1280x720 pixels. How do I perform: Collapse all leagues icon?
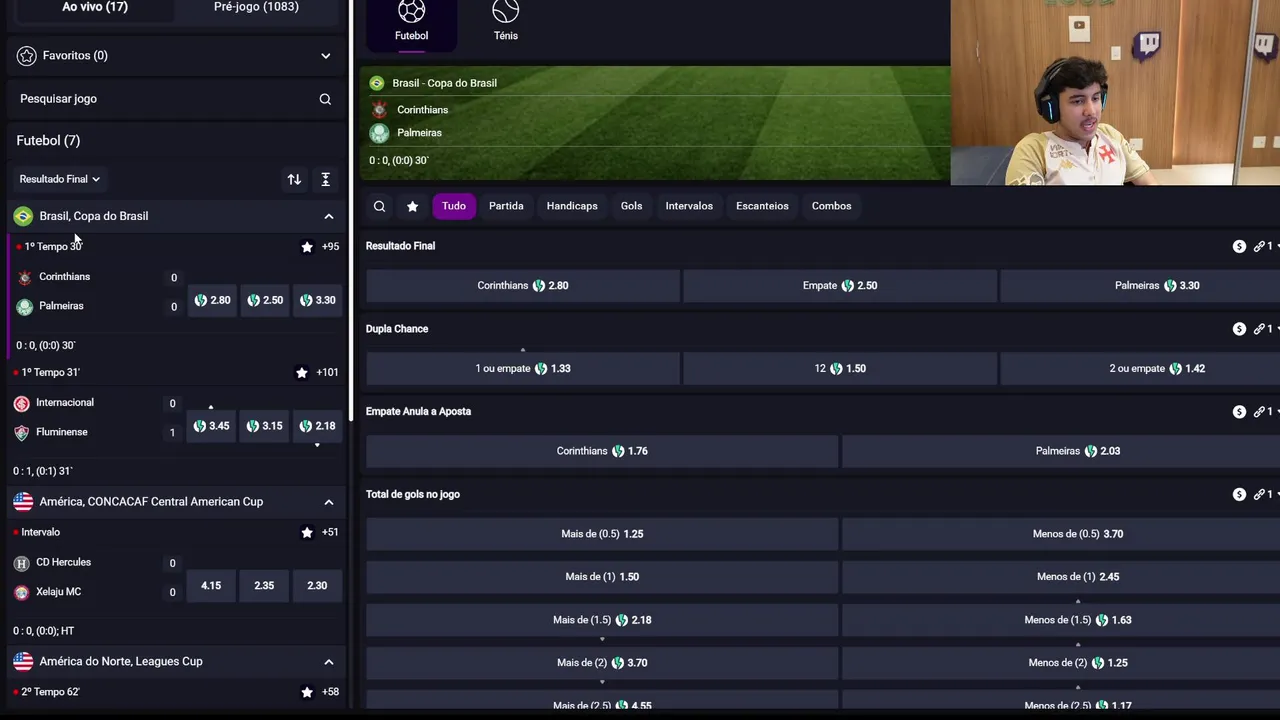click(x=325, y=179)
